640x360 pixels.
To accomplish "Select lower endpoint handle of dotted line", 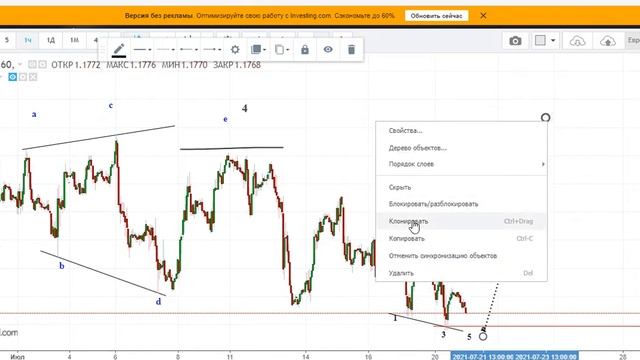I will click(x=483, y=336).
